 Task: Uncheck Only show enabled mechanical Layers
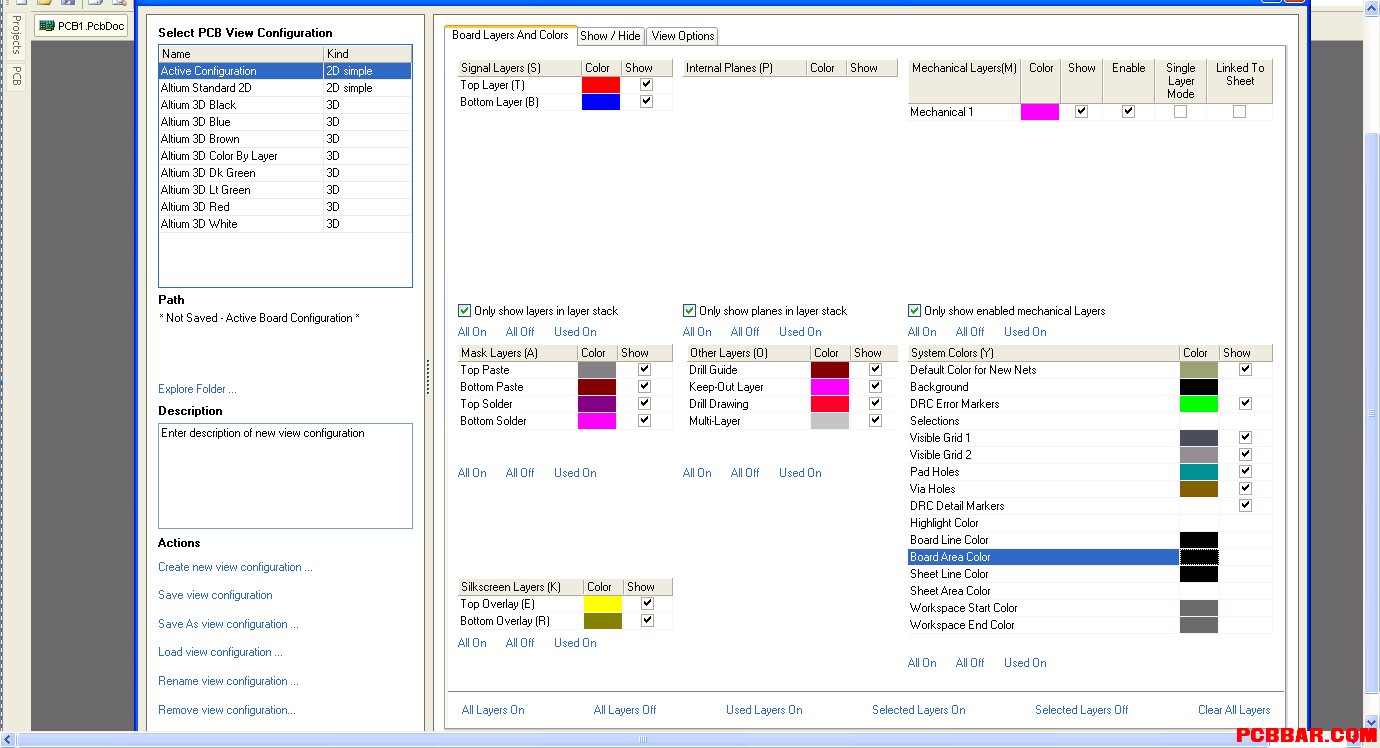tap(914, 311)
